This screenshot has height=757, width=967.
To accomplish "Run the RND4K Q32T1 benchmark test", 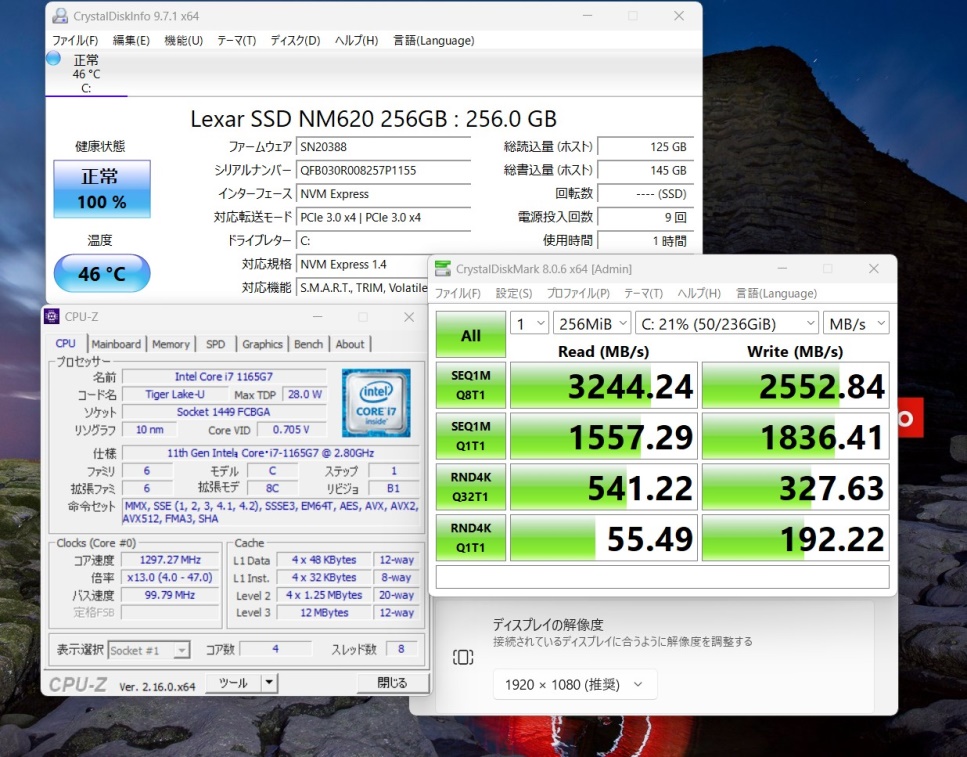I will click(471, 486).
